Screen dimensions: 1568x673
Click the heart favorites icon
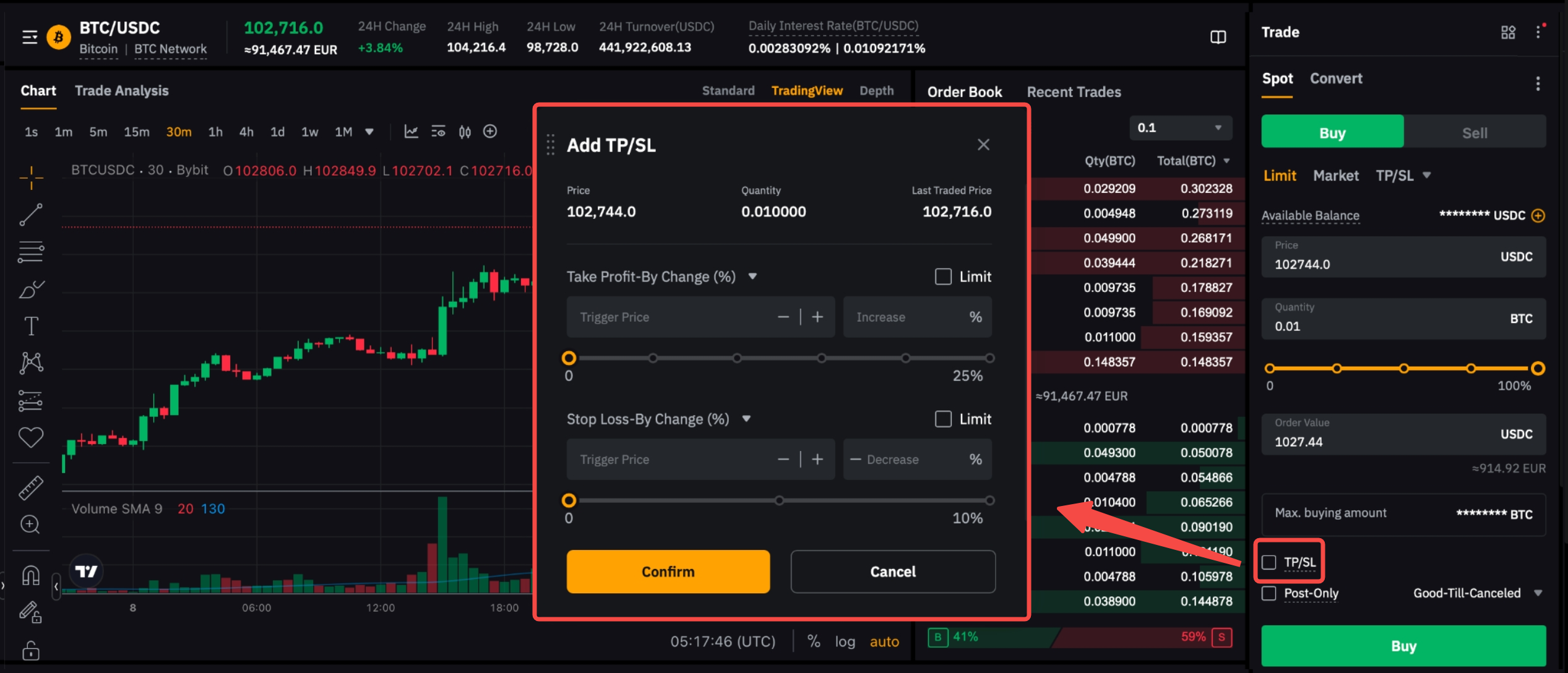30,437
